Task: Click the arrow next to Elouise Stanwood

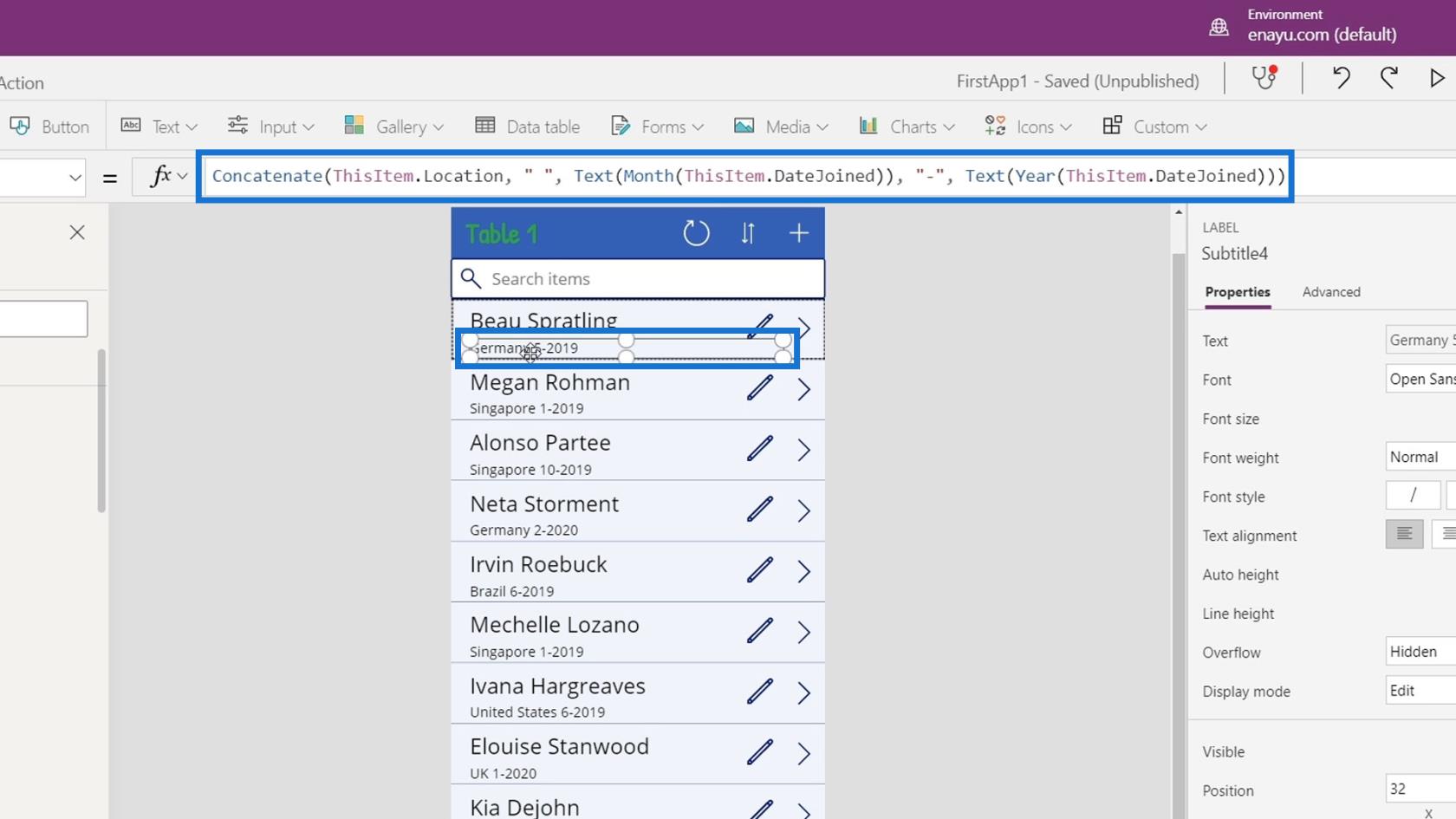Action: click(803, 753)
